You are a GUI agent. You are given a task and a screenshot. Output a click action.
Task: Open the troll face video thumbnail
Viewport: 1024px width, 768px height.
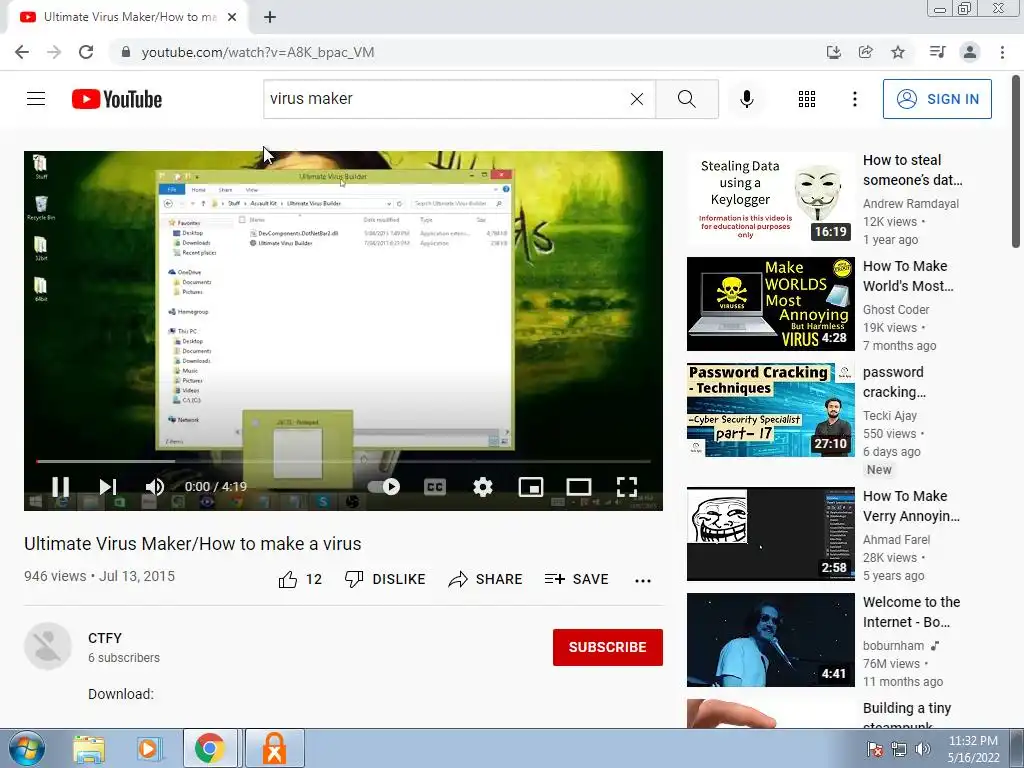tap(771, 534)
